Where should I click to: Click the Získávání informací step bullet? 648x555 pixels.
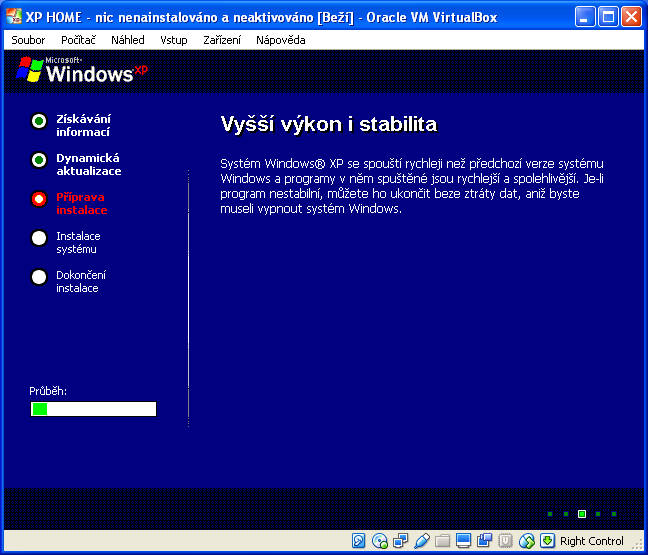[x=39, y=121]
